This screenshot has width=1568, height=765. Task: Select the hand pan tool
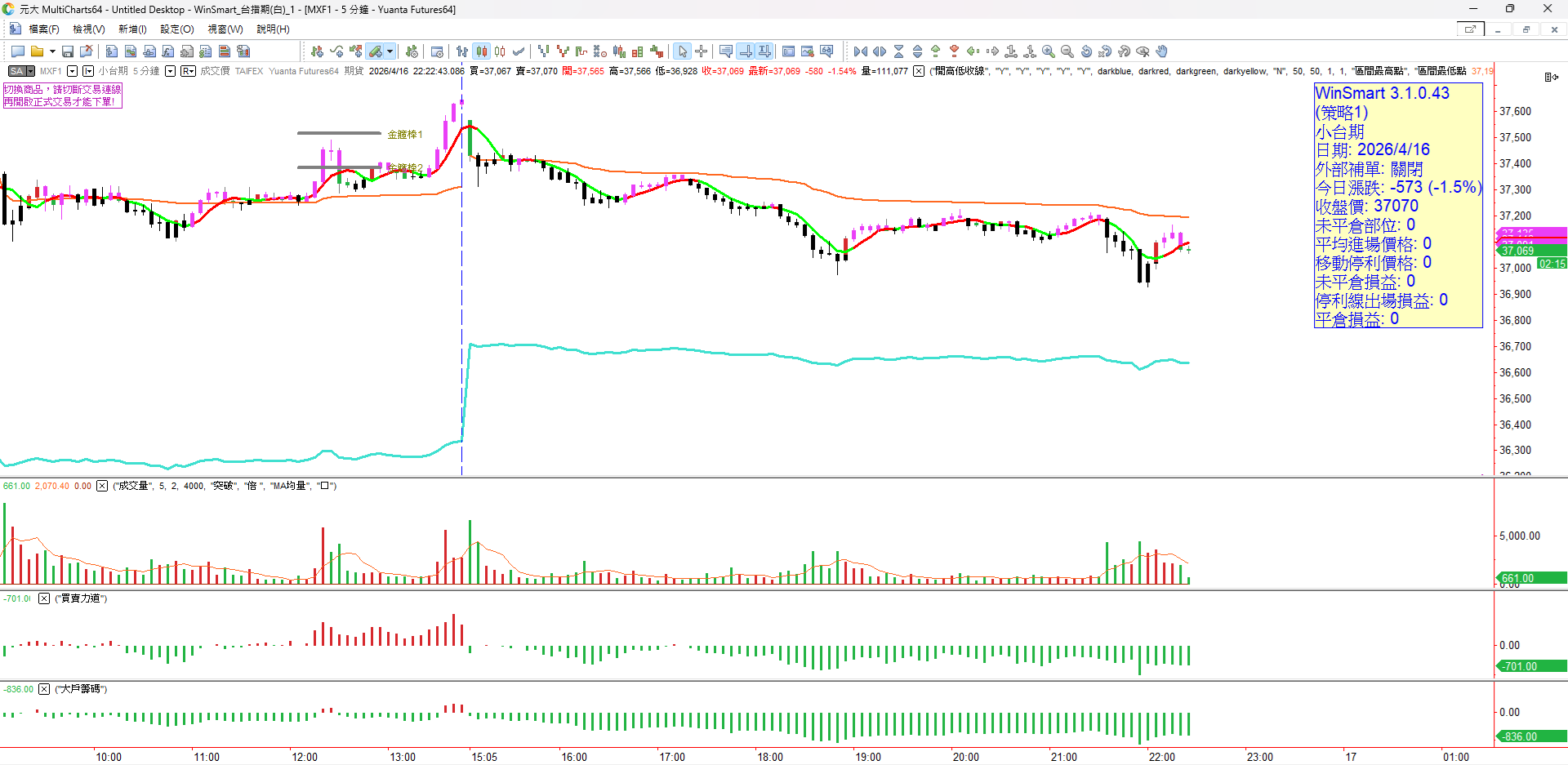(x=1161, y=51)
